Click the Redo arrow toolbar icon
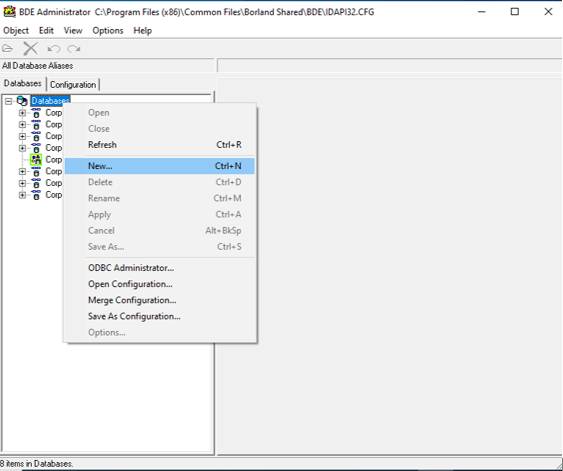Image resolution: width=563 pixels, height=471 pixels. coord(74,48)
